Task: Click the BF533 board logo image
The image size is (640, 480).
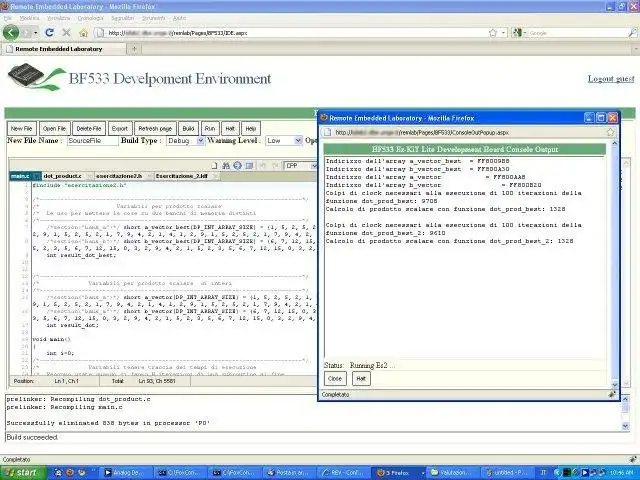Action: pyautogui.click(x=36, y=77)
